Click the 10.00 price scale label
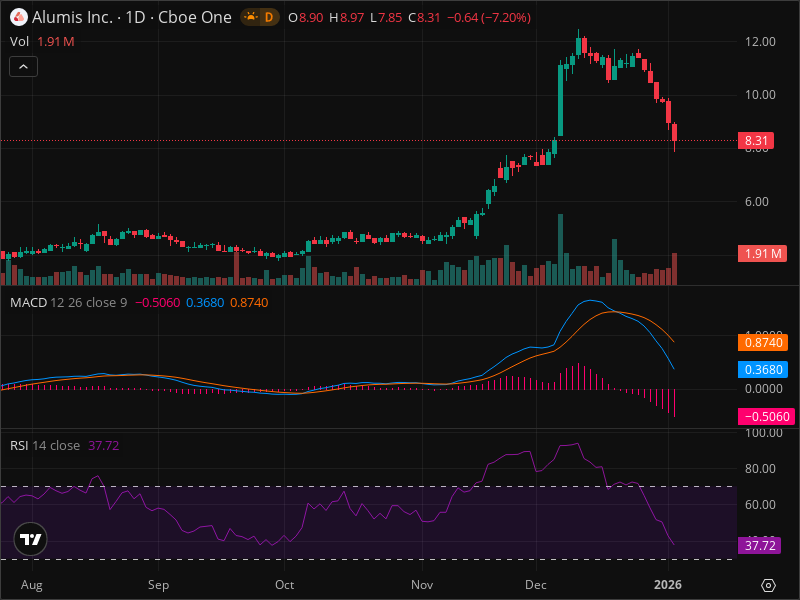Viewport: 800px width, 600px height. 760,95
